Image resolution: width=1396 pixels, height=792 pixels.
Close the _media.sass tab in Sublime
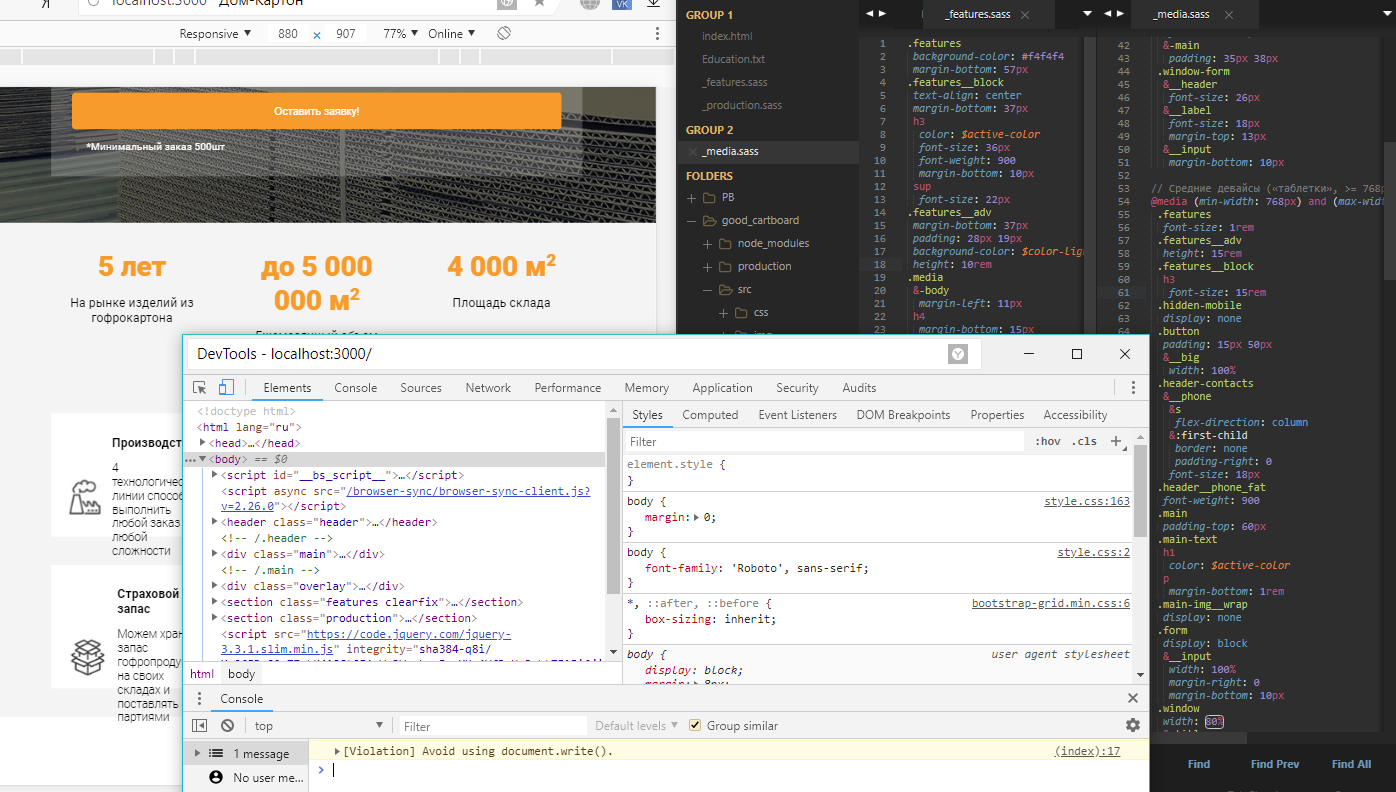tap(1227, 15)
